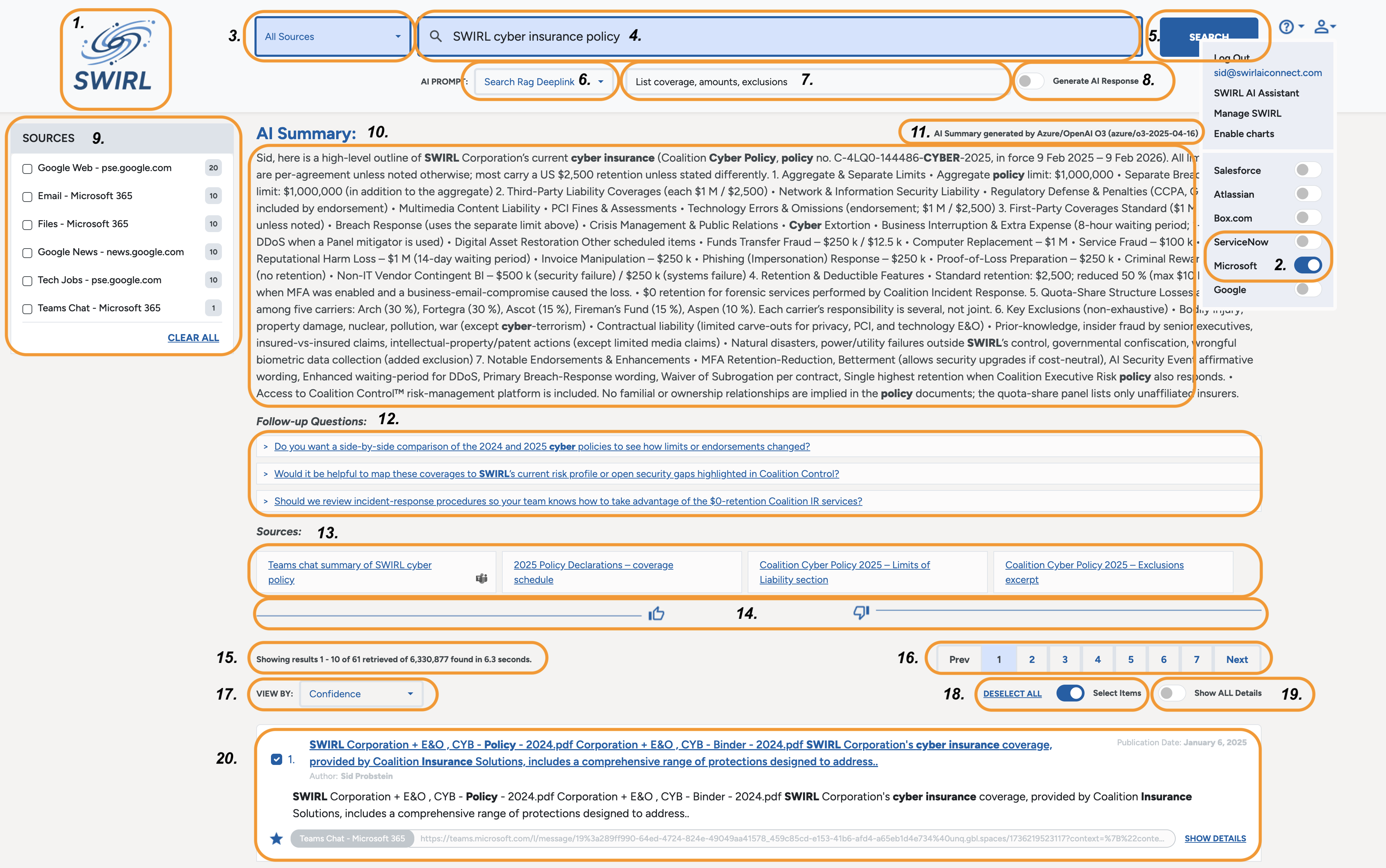Enable the Salesforce connector toggle
This screenshot has width=1386, height=868.
pyautogui.click(x=1309, y=170)
